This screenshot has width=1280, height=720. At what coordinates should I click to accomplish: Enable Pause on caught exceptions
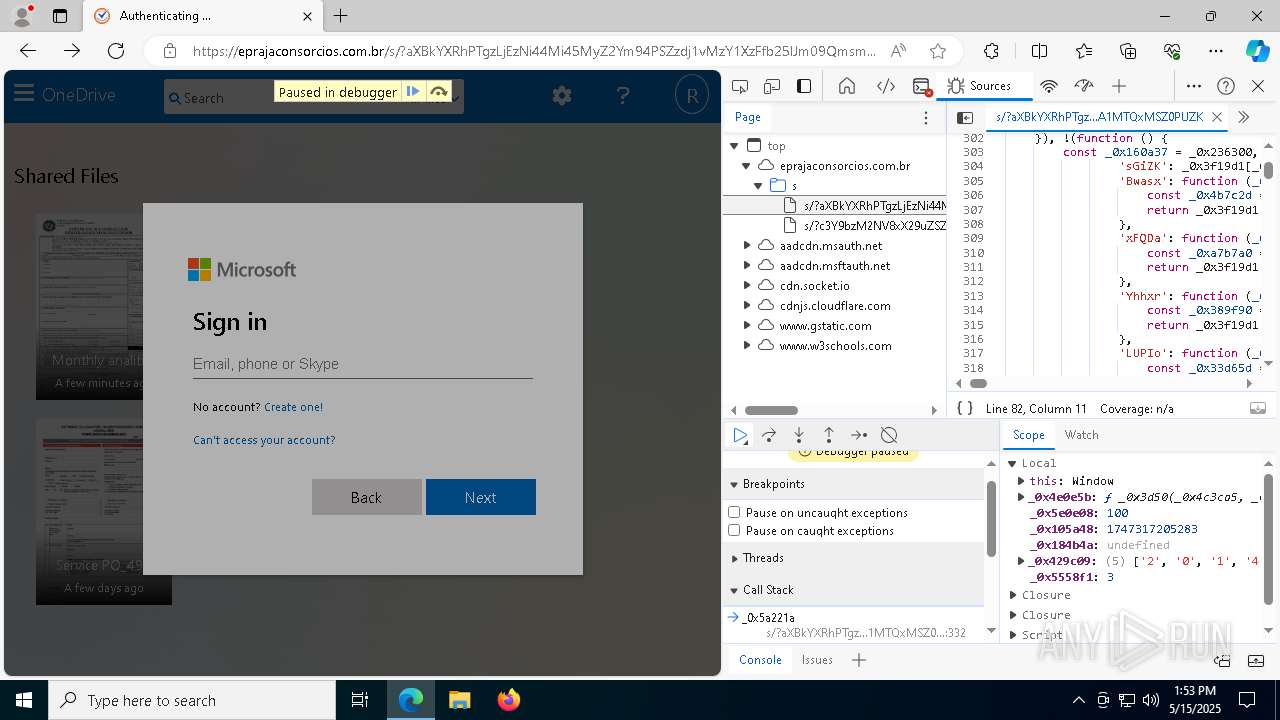click(734, 530)
